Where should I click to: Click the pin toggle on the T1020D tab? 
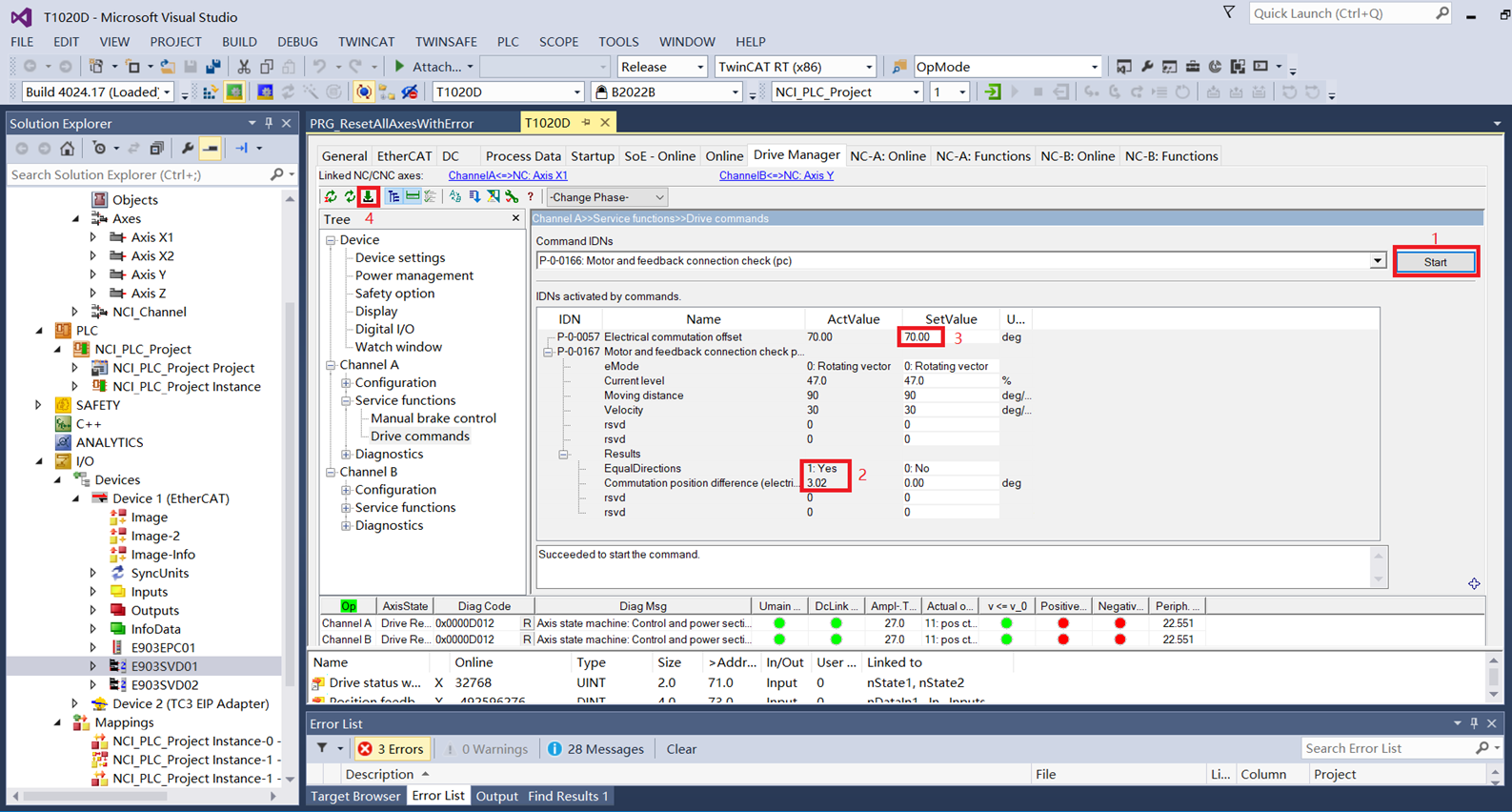(x=586, y=122)
